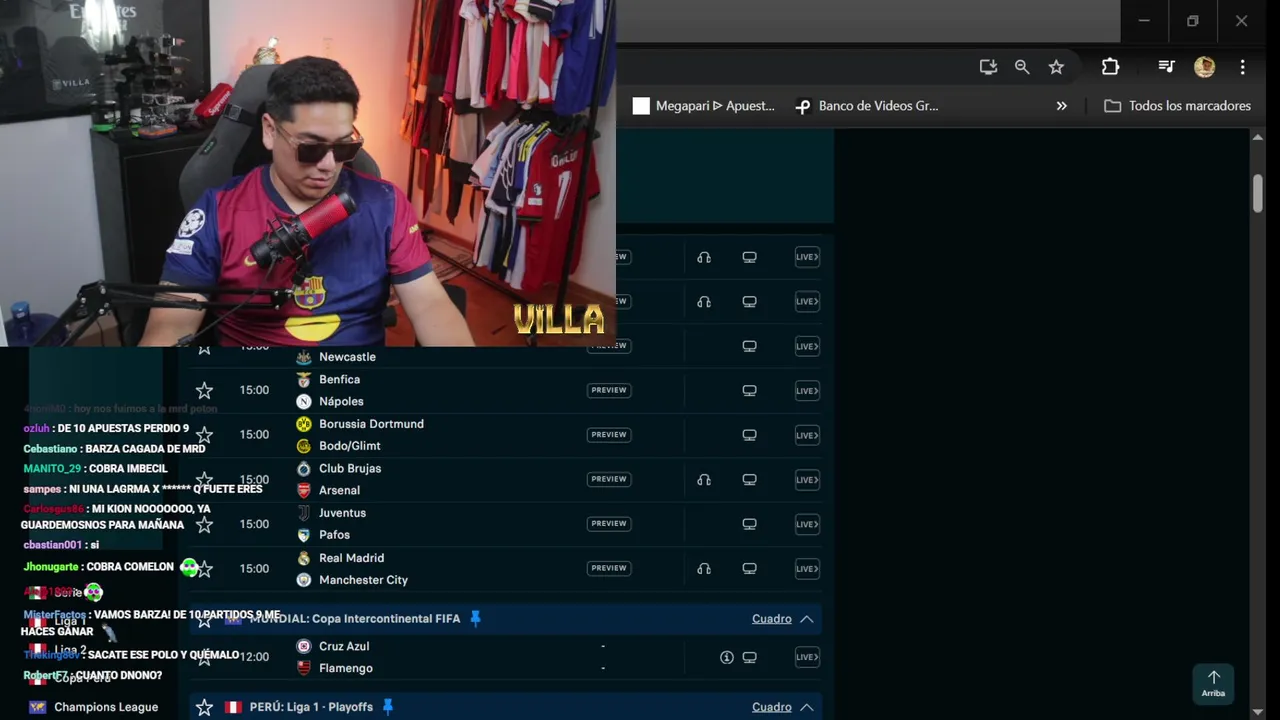1280x720 pixels.
Task: Click PREVIEW for Club Brujas vs Arsenal
Action: [x=609, y=479]
